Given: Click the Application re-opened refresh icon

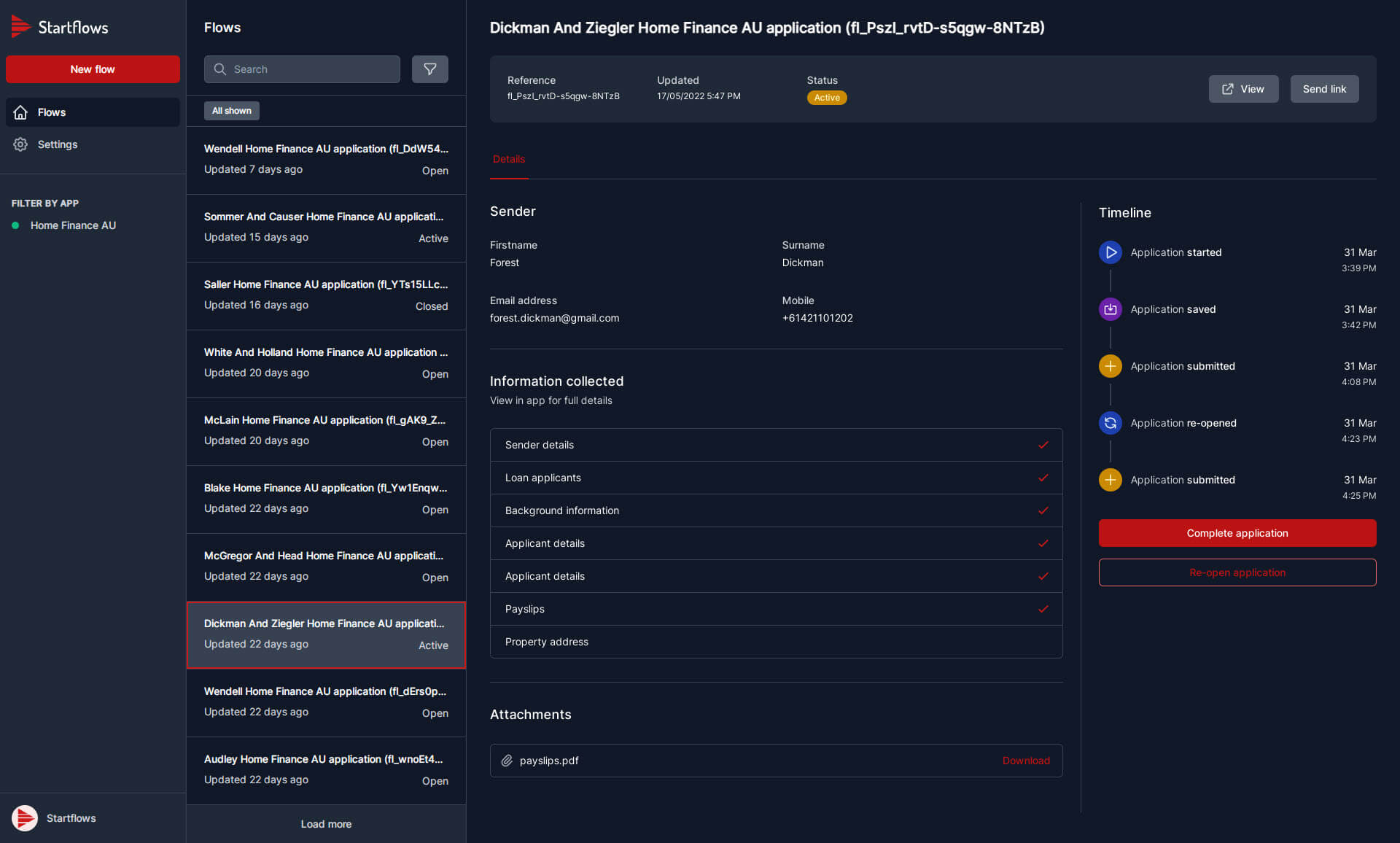Looking at the screenshot, I should [x=1110, y=422].
